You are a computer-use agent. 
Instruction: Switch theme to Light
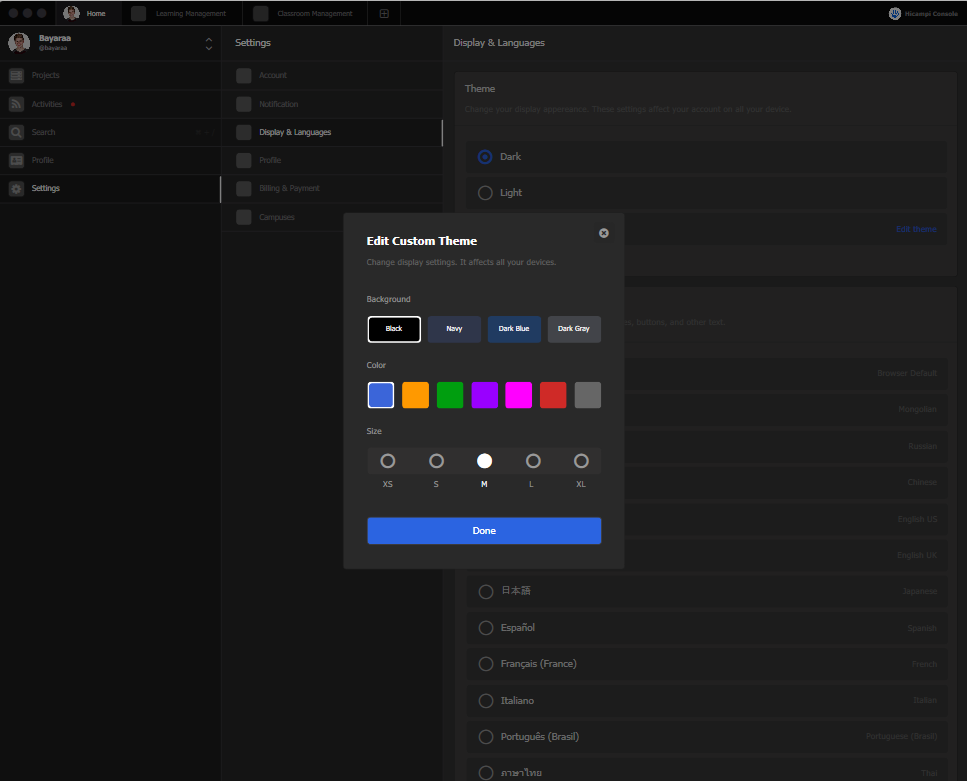coord(485,192)
